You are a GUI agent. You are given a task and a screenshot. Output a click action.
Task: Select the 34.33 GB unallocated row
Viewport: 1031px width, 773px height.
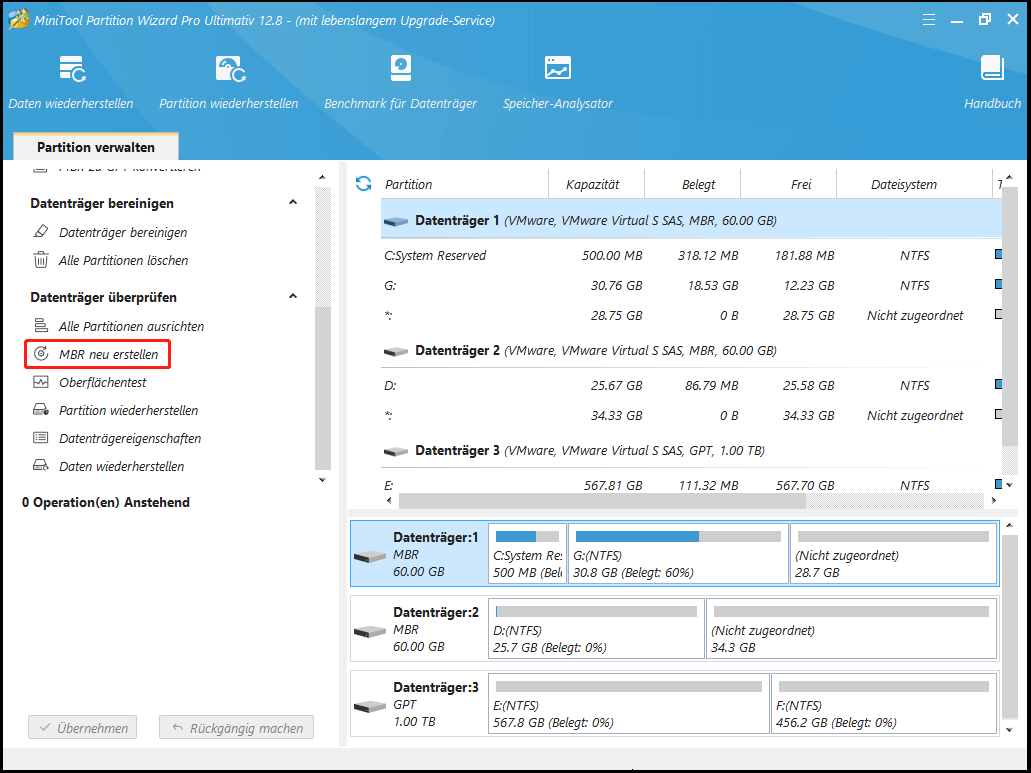pos(692,415)
